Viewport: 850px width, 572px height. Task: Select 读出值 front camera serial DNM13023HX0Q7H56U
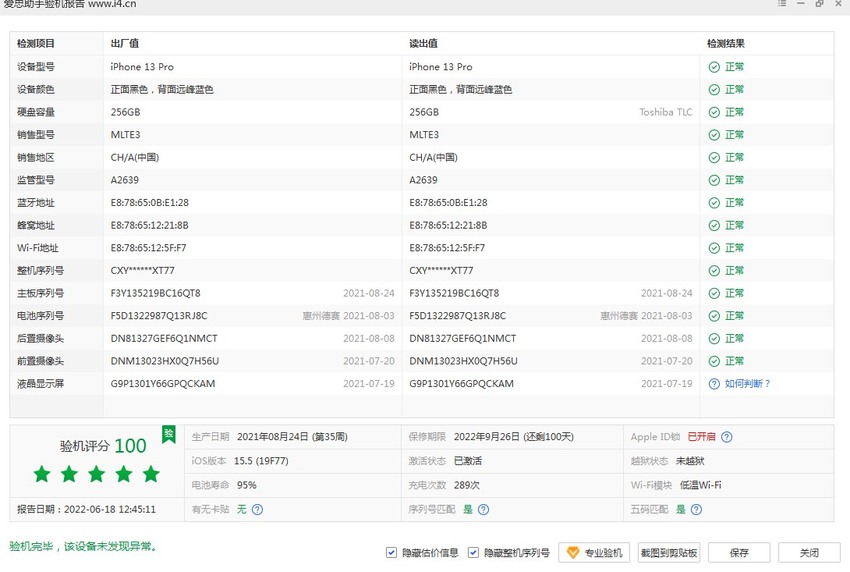(463, 361)
